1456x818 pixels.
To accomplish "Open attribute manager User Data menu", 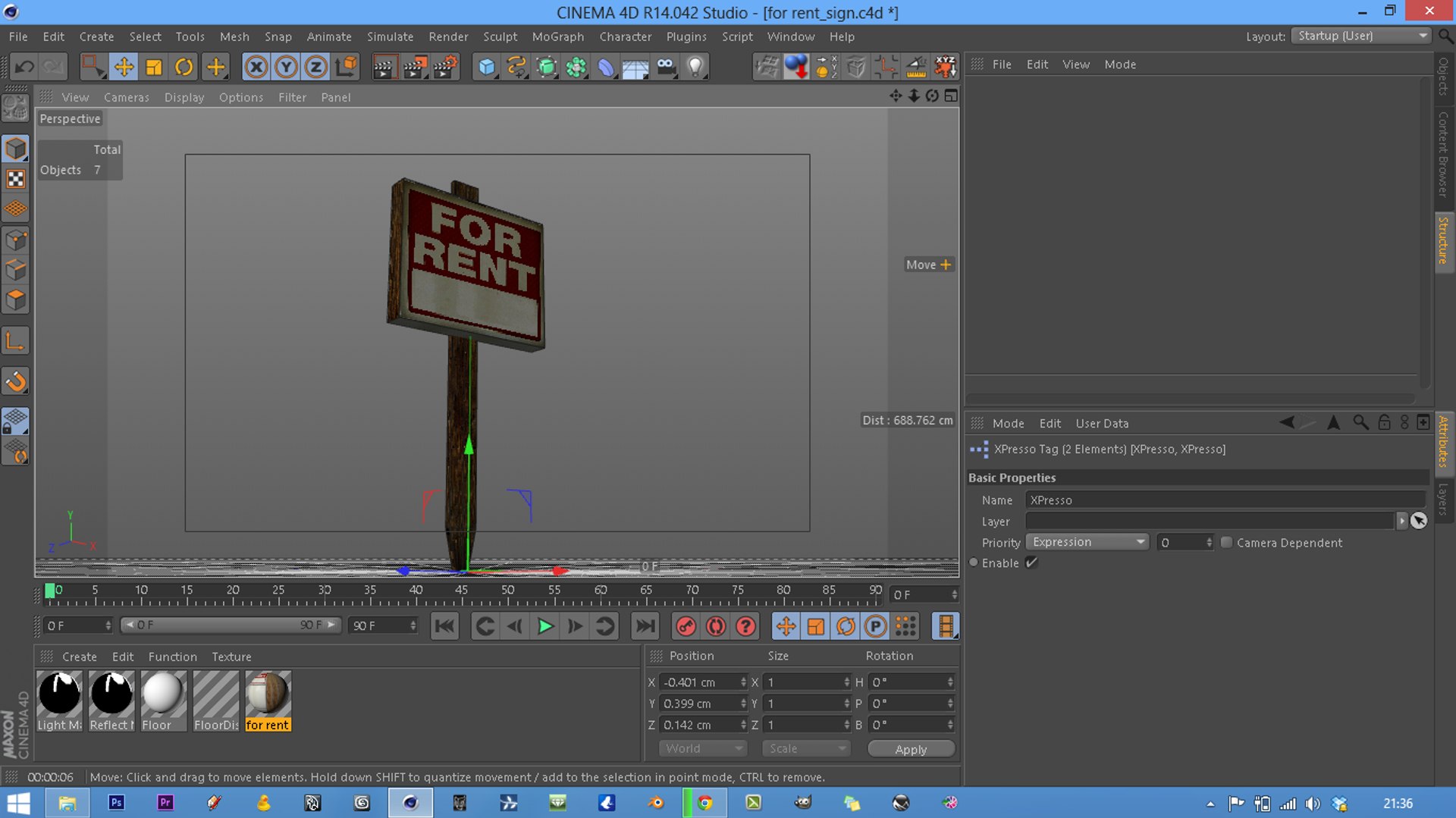I will (x=1102, y=423).
